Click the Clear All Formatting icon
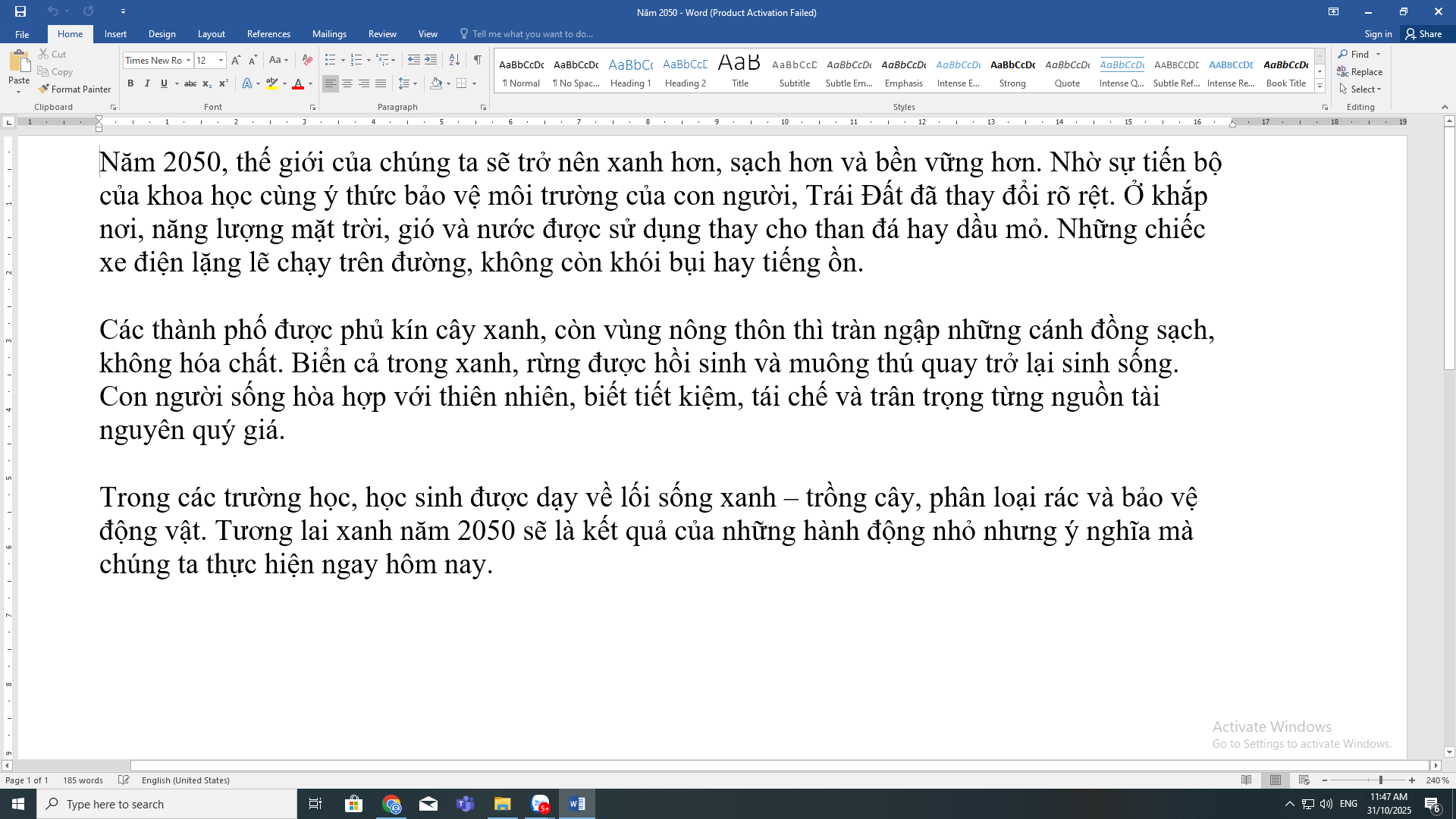This screenshot has height=819, width=1456. (307, 60)
